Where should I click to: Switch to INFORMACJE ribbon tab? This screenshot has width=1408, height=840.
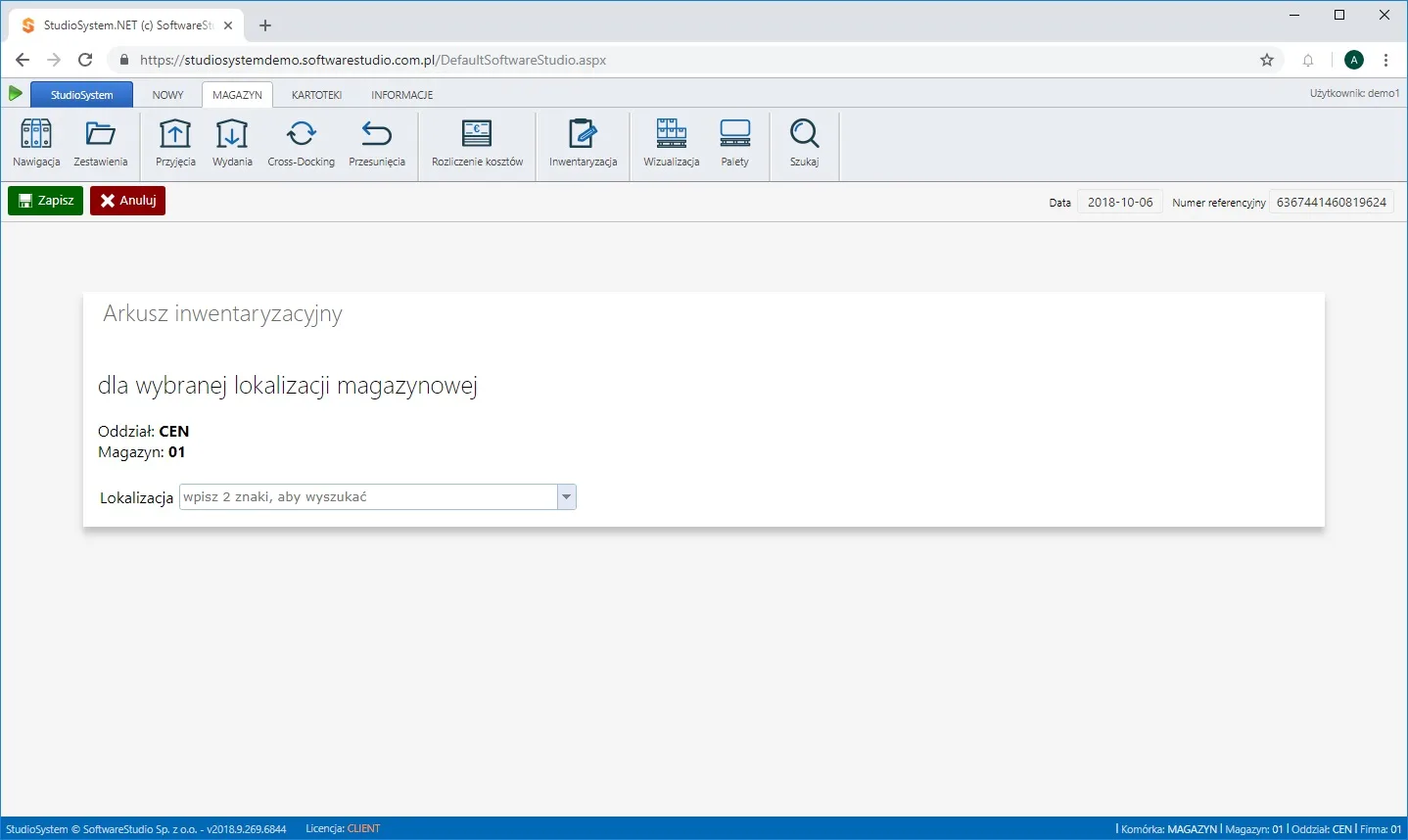coord(401,95)
